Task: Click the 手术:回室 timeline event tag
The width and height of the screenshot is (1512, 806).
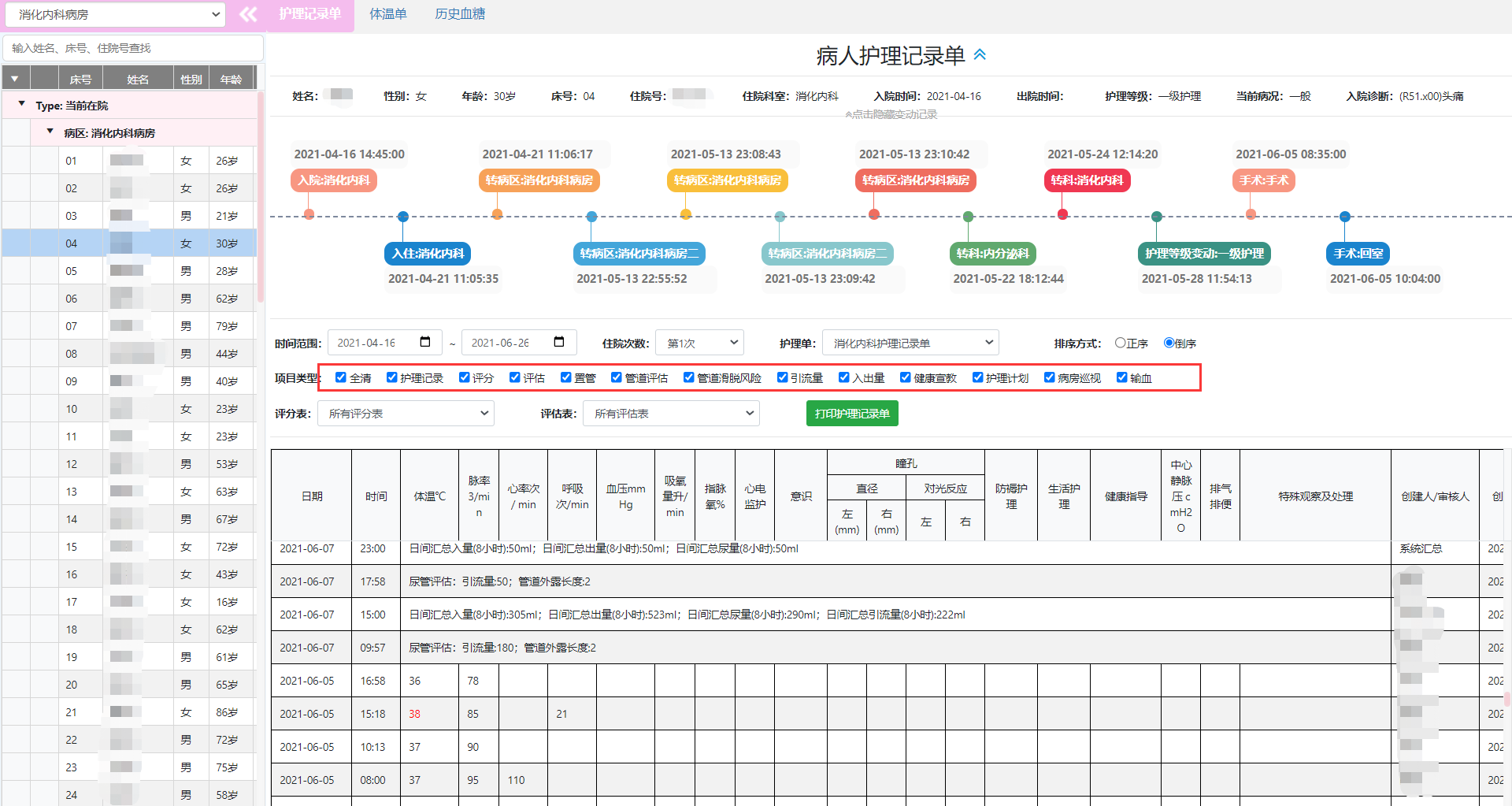Action: pos(1358,254)
